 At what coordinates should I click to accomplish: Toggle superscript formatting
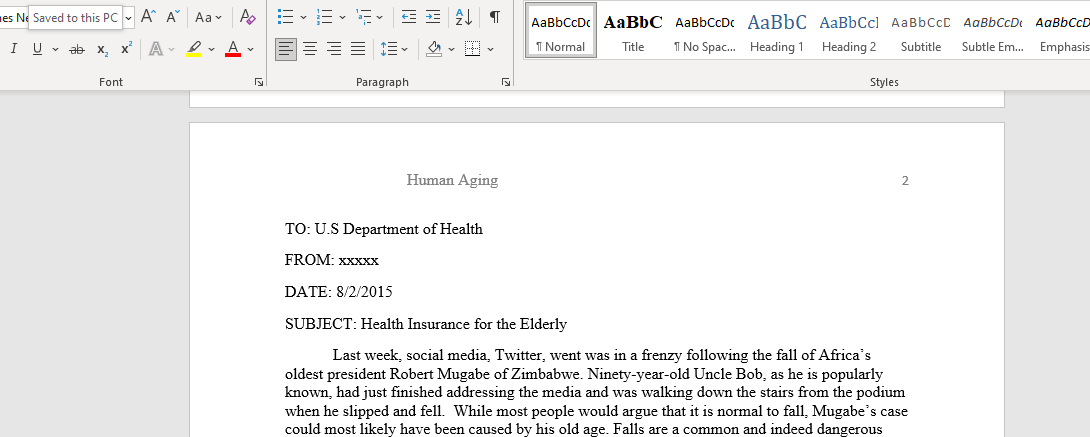point(126,49)
